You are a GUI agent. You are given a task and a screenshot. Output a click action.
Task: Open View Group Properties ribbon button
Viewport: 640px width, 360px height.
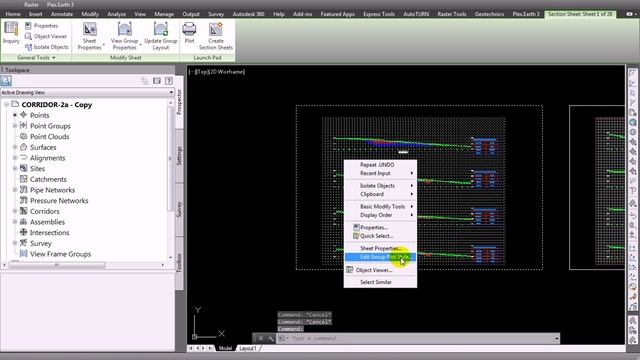pyautogui.click(x=124, y=36)
